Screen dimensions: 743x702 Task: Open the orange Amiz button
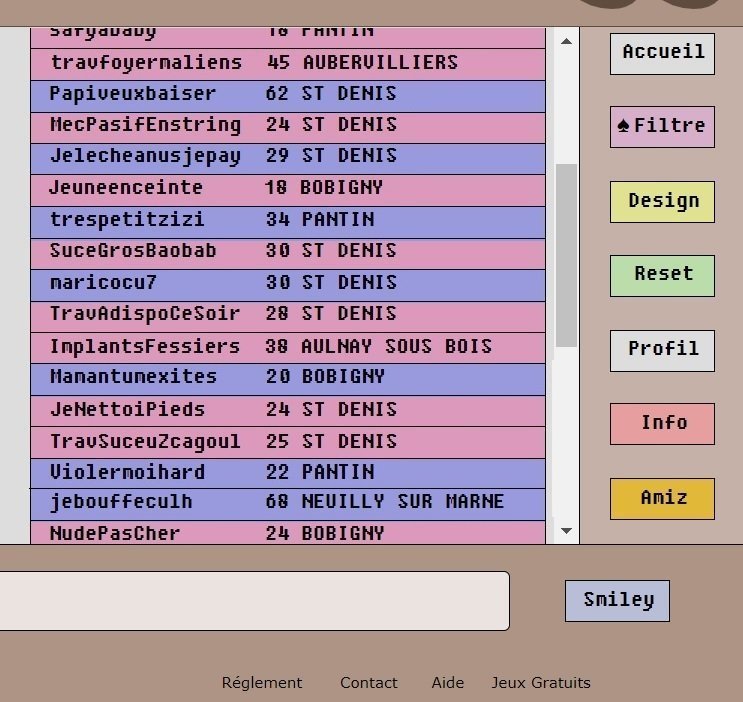(x=662, y=499)
